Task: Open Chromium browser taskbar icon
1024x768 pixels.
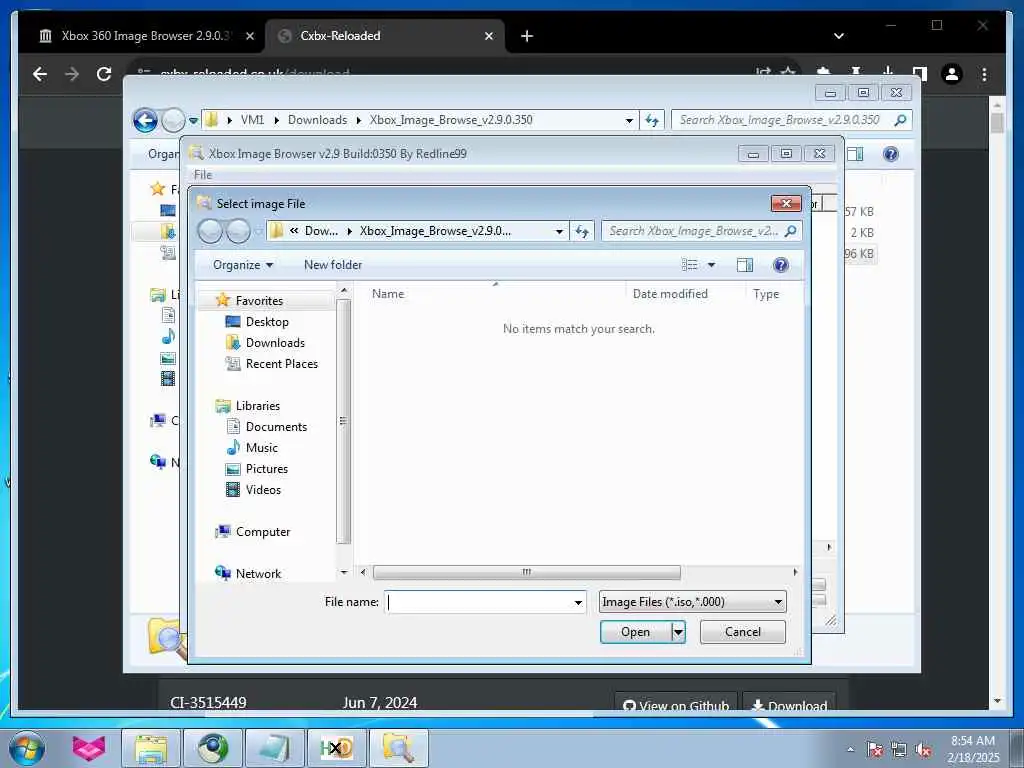Action: (x=213, y=748)
